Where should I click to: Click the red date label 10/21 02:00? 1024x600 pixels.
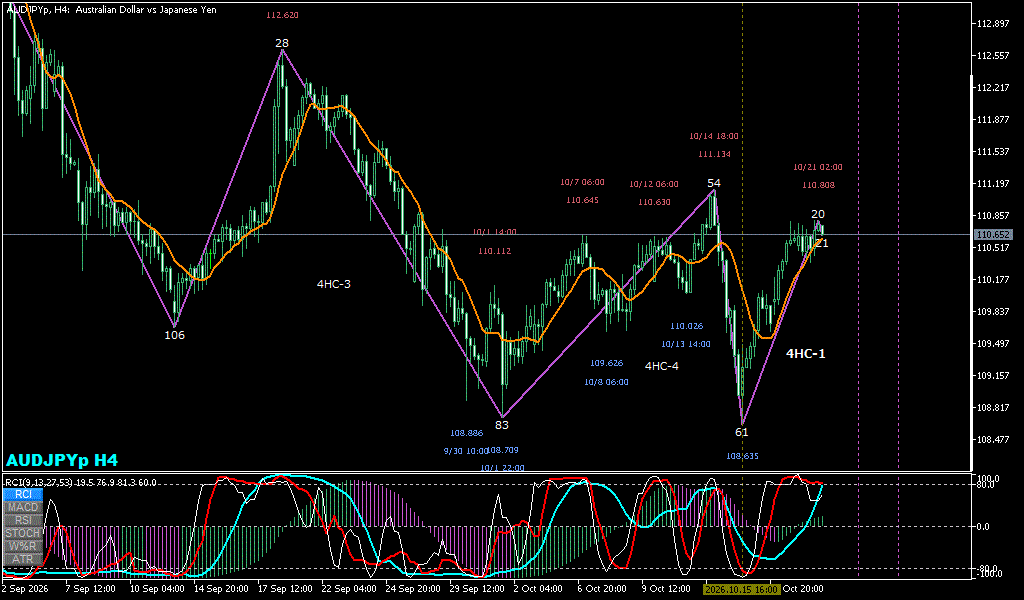click(x=818, y=167)
